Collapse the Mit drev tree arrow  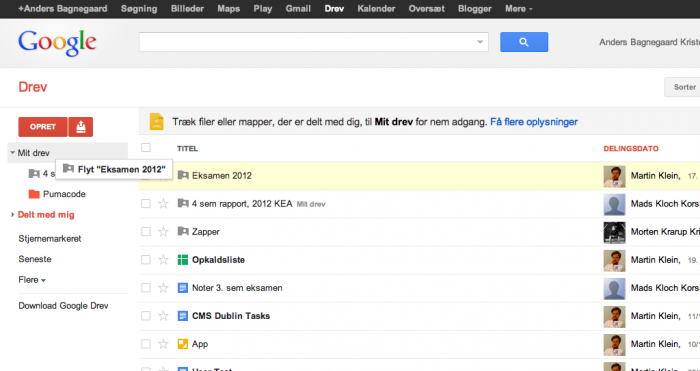(12, 153)
